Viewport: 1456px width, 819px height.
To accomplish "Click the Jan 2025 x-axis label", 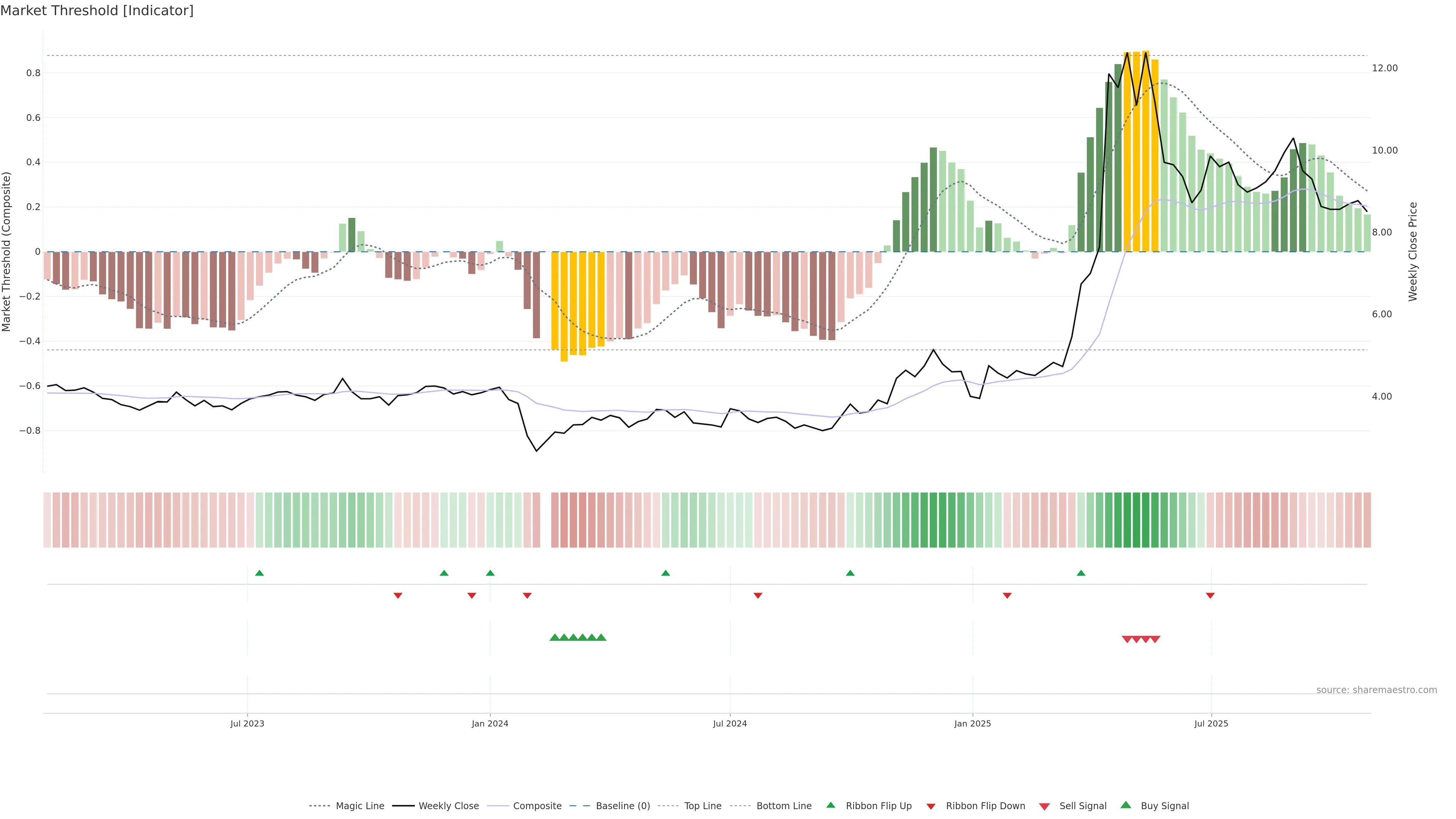I will pyautogui.click(x=972, y=723).
